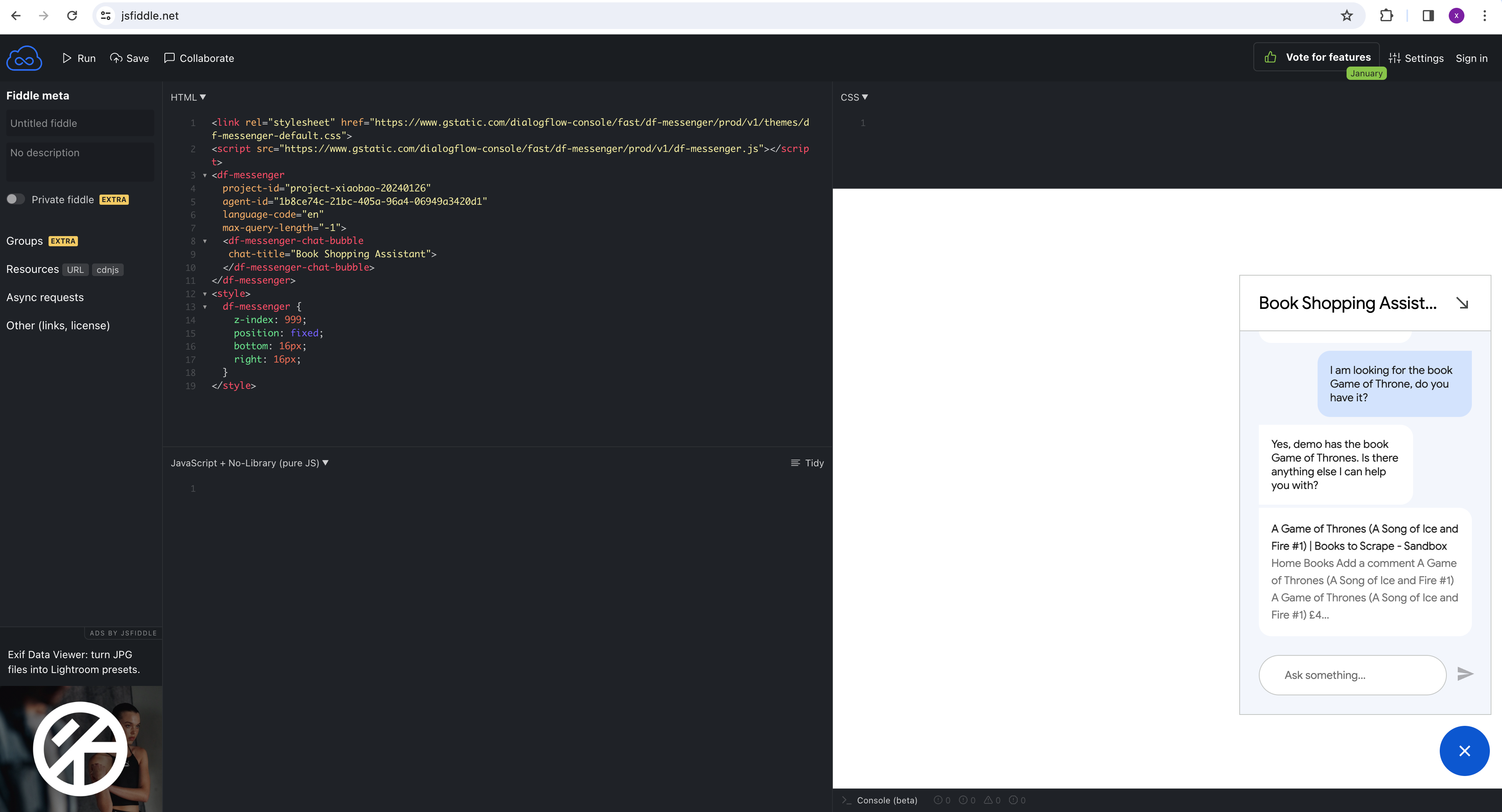Click the JSFiddle cloud logo

pos(24,58)
